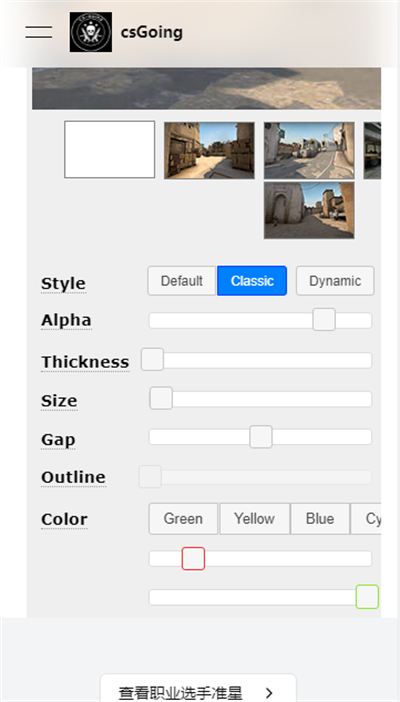Select the Dynamic crosshair style
This screenshot has width=400, height=702.
click(x=335, y=281)
